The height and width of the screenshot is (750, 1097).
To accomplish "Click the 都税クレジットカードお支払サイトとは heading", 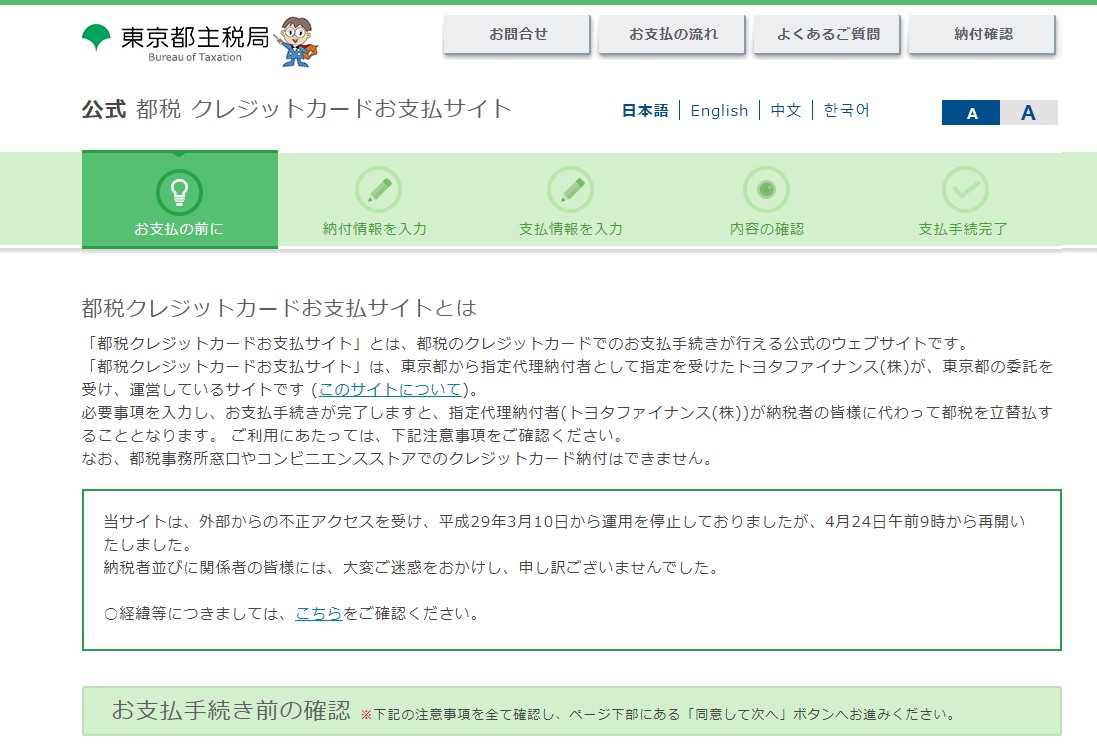I will (278, 308).
